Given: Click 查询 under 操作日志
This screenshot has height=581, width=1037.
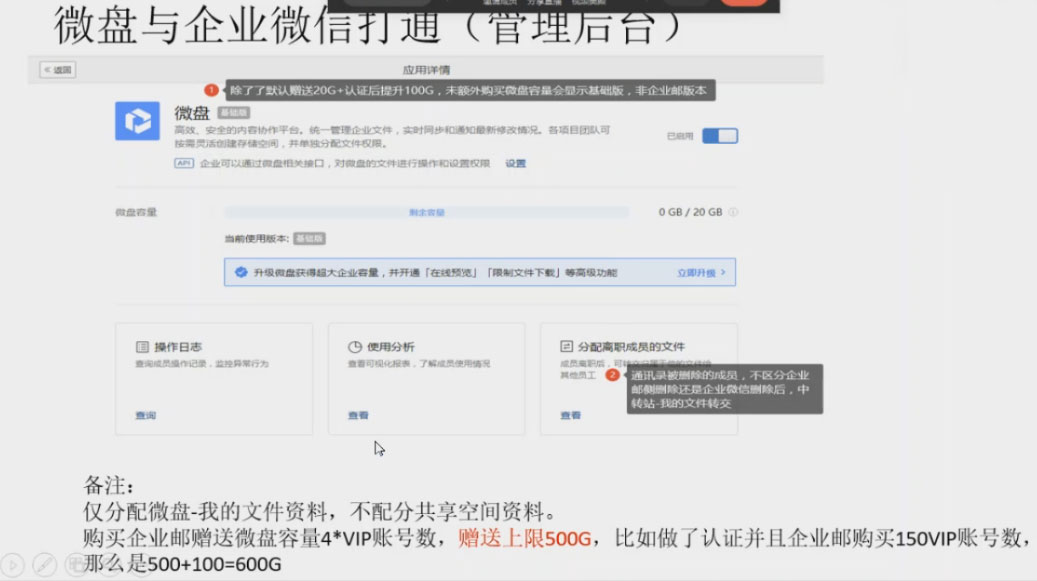Looking at the screenshot, I should [x=146, y=414].
